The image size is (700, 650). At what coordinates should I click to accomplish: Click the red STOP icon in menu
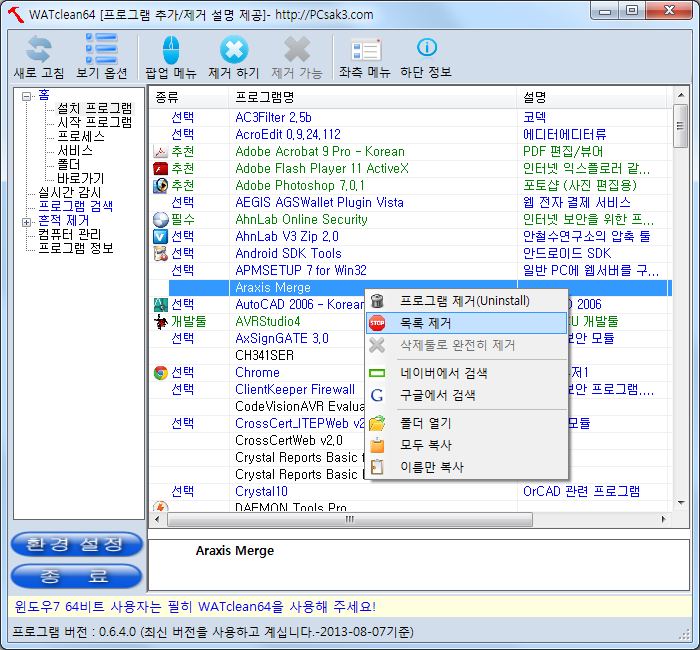point(377,323)
